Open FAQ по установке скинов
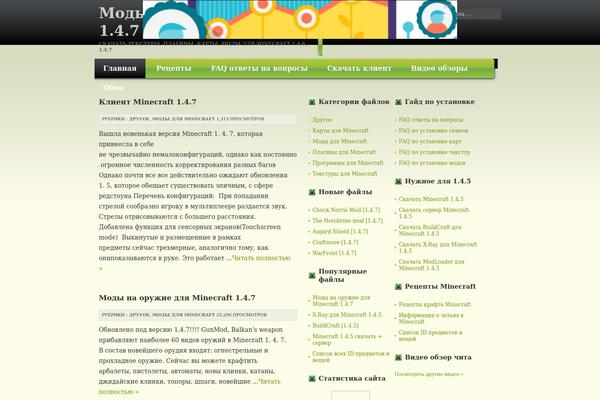The width and height of the screenshot is (600, 400). pos(433,131)
